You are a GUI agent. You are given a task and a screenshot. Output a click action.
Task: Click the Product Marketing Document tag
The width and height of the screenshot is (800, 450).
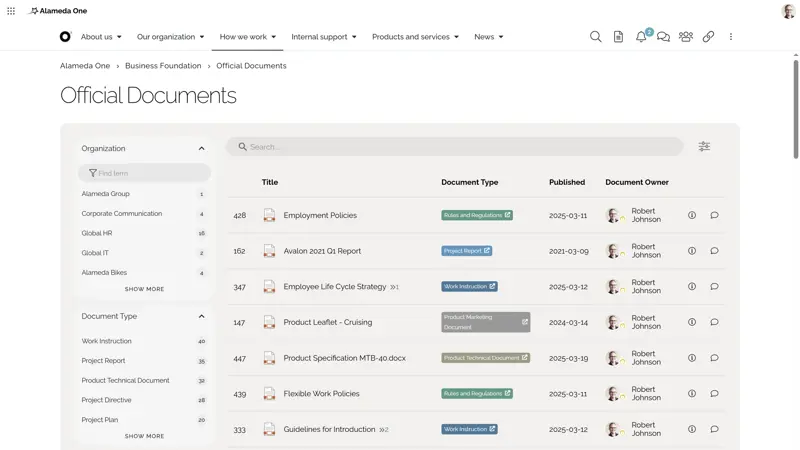coord(486,322)
